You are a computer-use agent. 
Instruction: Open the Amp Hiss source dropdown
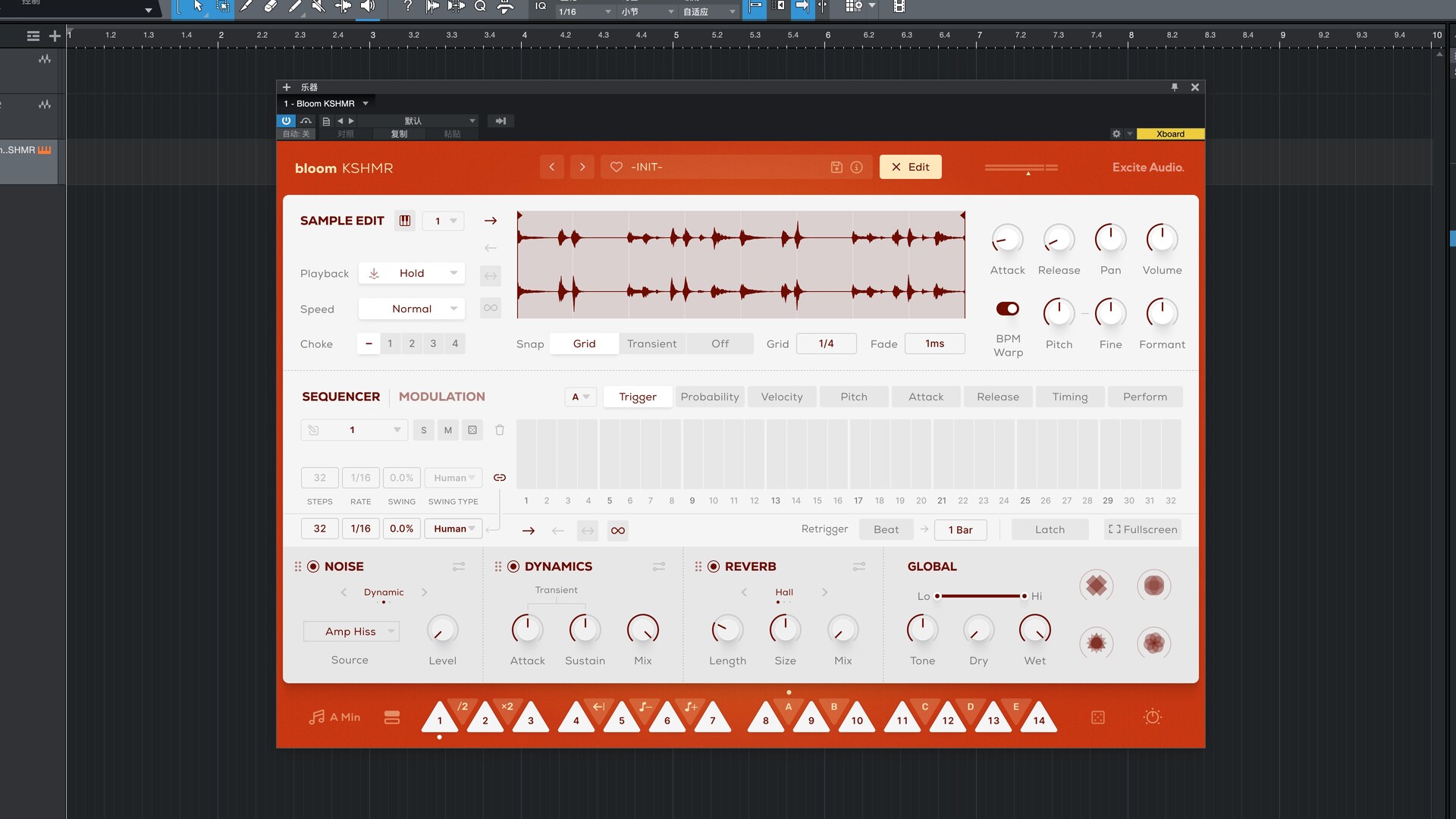[x=351, y=631]
